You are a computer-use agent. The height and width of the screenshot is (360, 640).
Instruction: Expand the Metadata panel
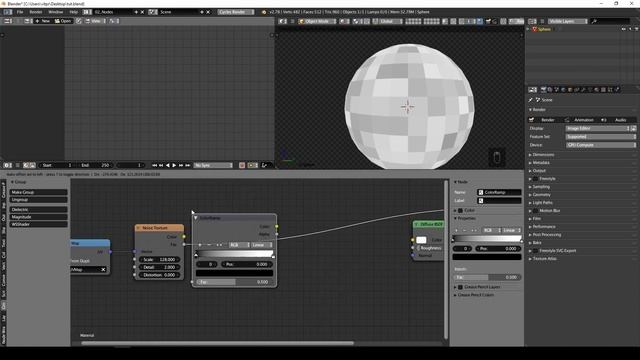pos(541,163)
